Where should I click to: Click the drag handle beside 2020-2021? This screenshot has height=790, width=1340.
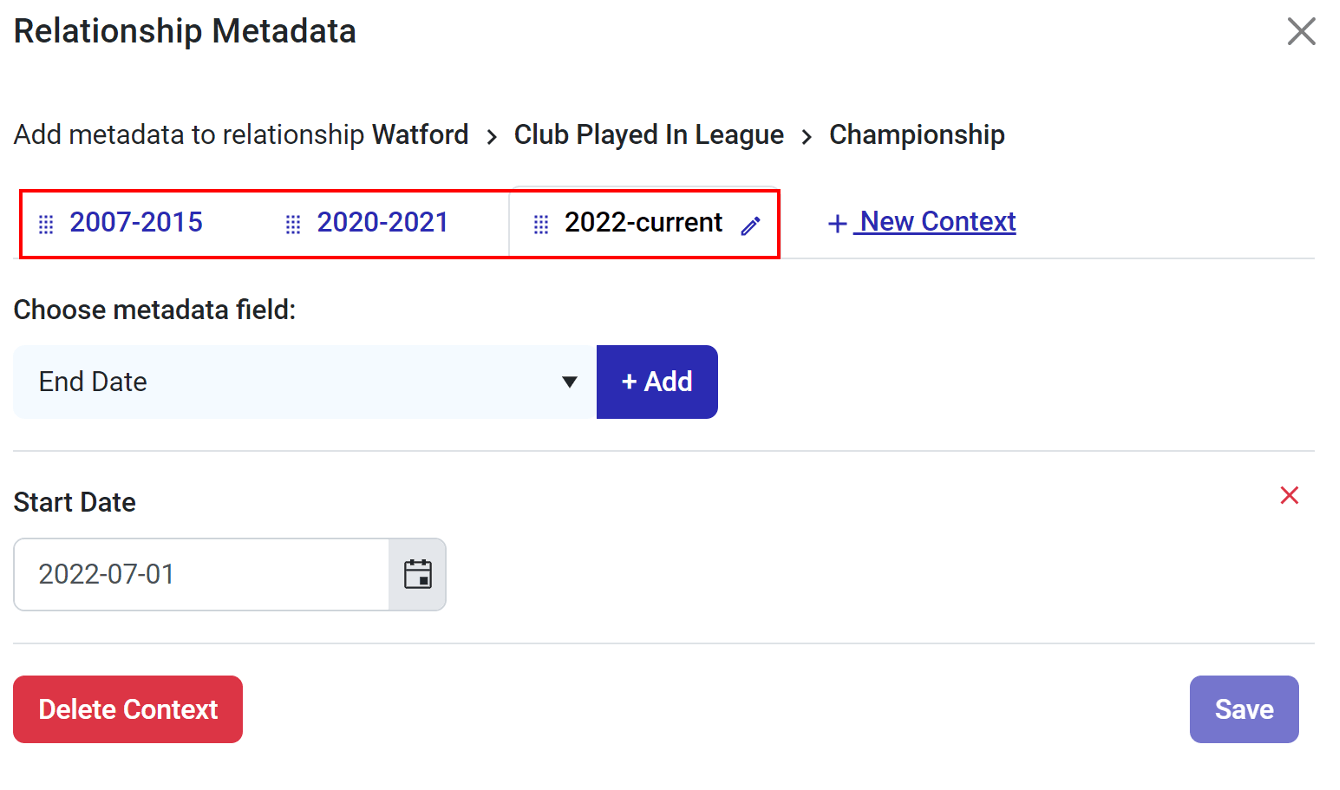(292, 224)
